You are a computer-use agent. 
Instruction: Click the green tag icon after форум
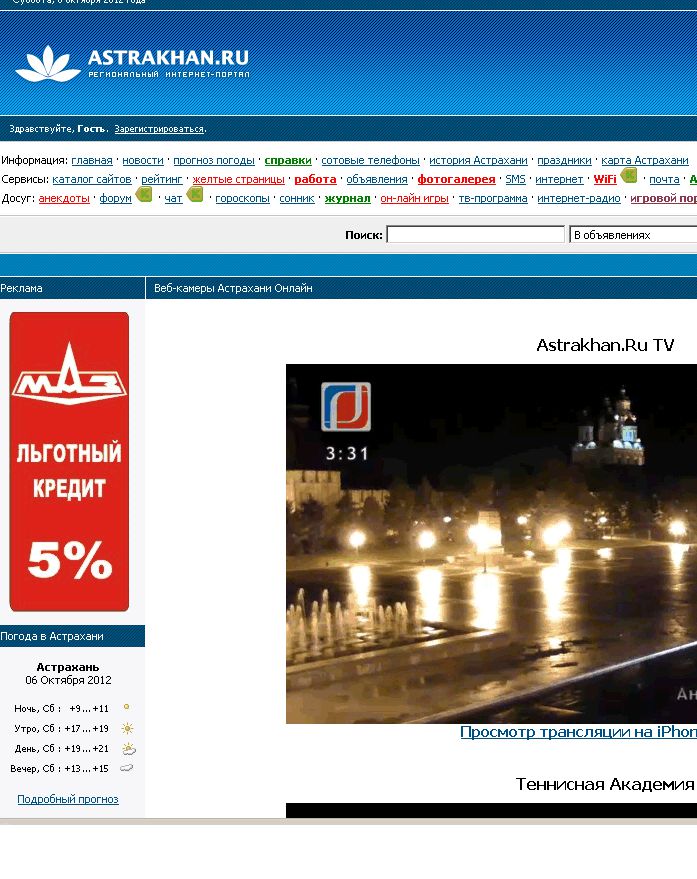click(x=144, y=195)
